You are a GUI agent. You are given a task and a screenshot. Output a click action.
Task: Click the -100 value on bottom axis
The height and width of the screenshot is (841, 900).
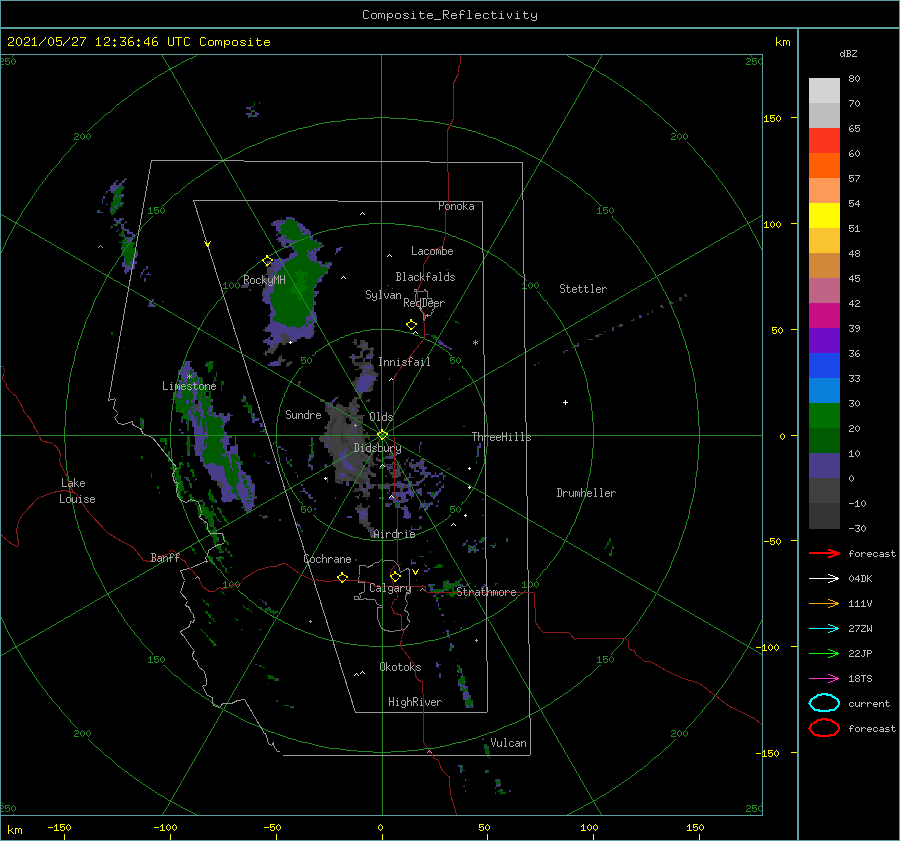click(x=165, y=827)
